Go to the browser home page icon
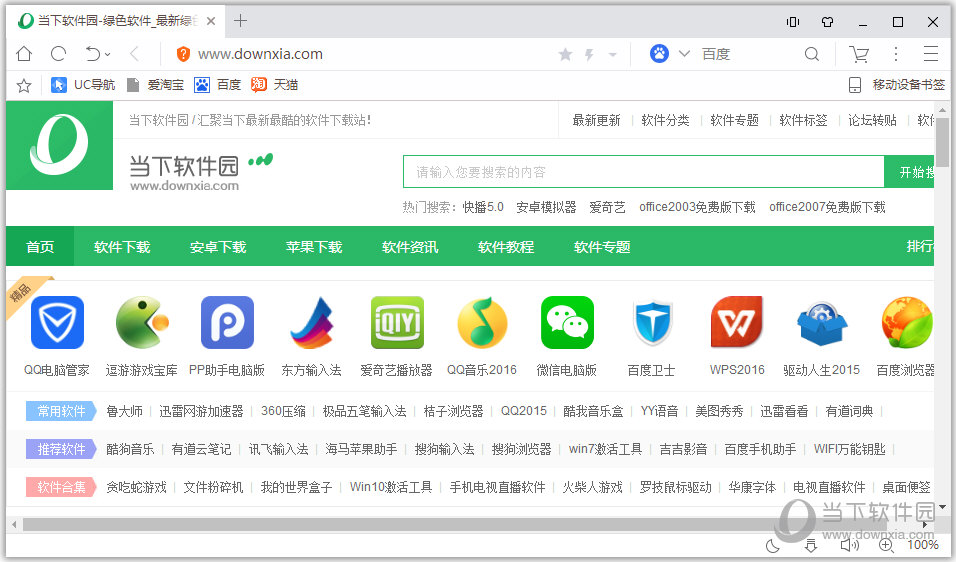The height and width of the screenshot is (562, 956). (x=24, y=54)
